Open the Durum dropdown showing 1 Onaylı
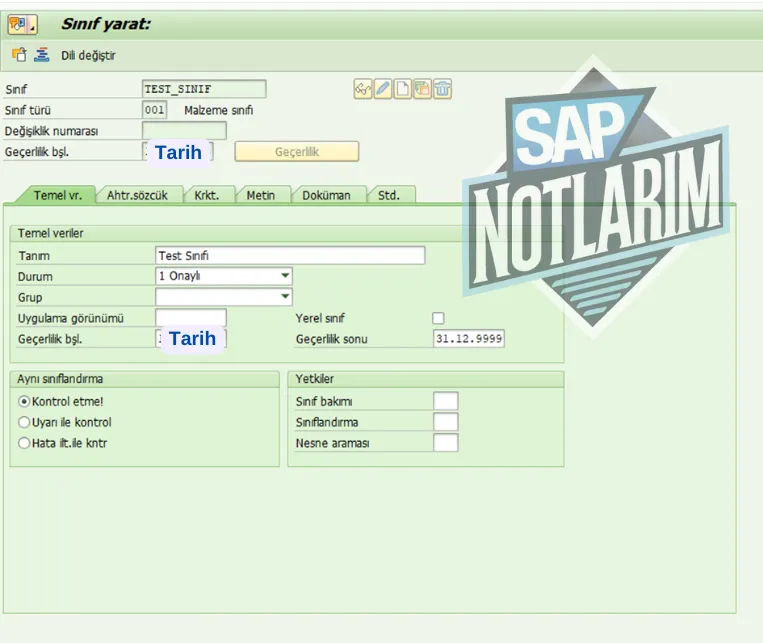Viewport: 763px width, 643px height. pyautogui.click(x=223, y=276)
